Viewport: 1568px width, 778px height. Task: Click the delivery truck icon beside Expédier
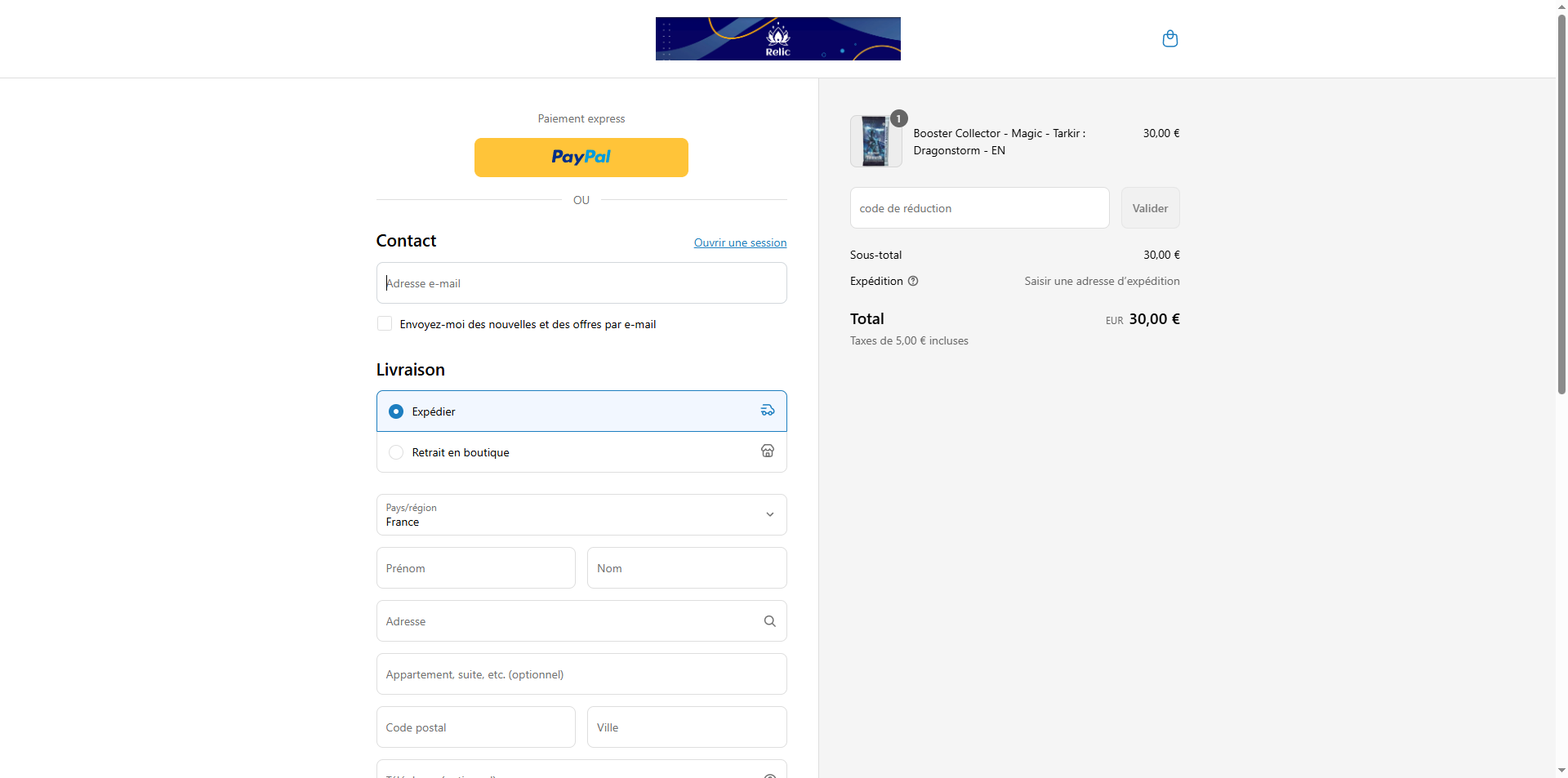coord(768,411)
